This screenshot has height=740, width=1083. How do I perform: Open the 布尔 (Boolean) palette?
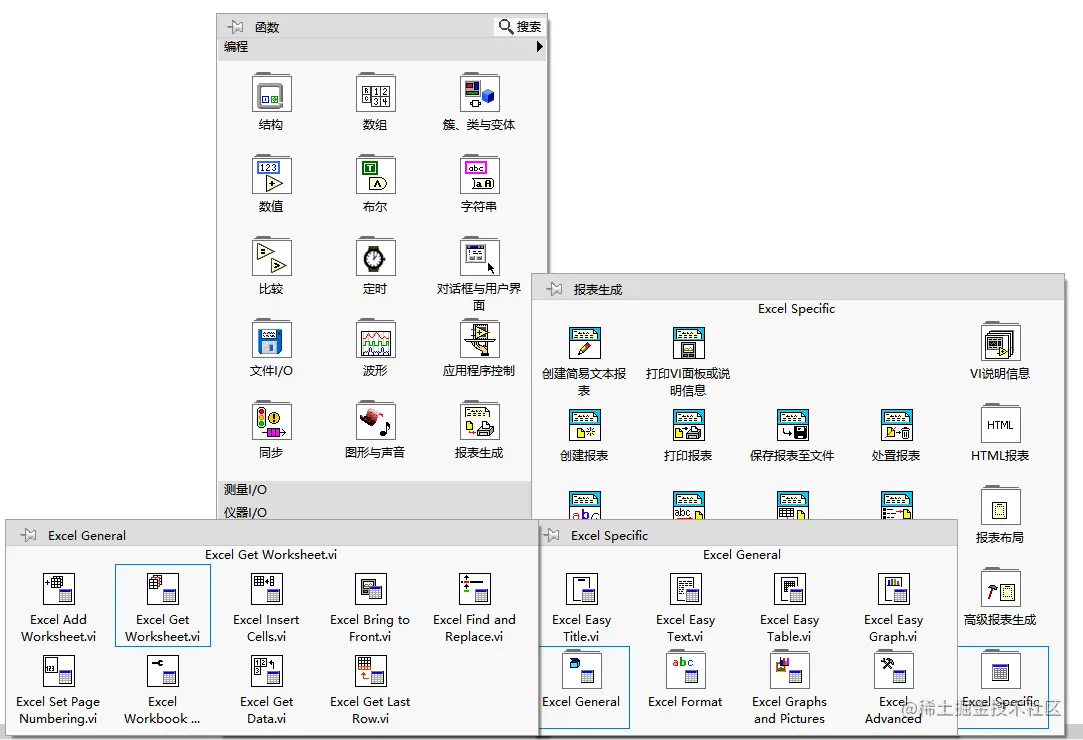[x=376, y=175]
